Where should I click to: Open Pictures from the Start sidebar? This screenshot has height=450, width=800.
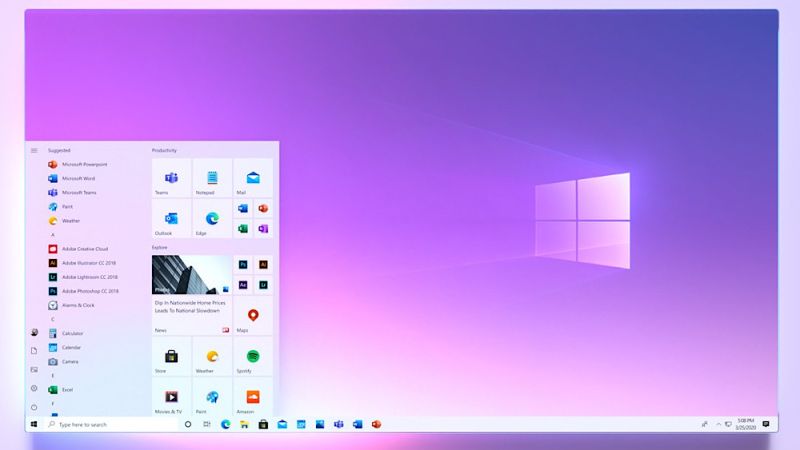pyautogui.click(x=34, y=369)
